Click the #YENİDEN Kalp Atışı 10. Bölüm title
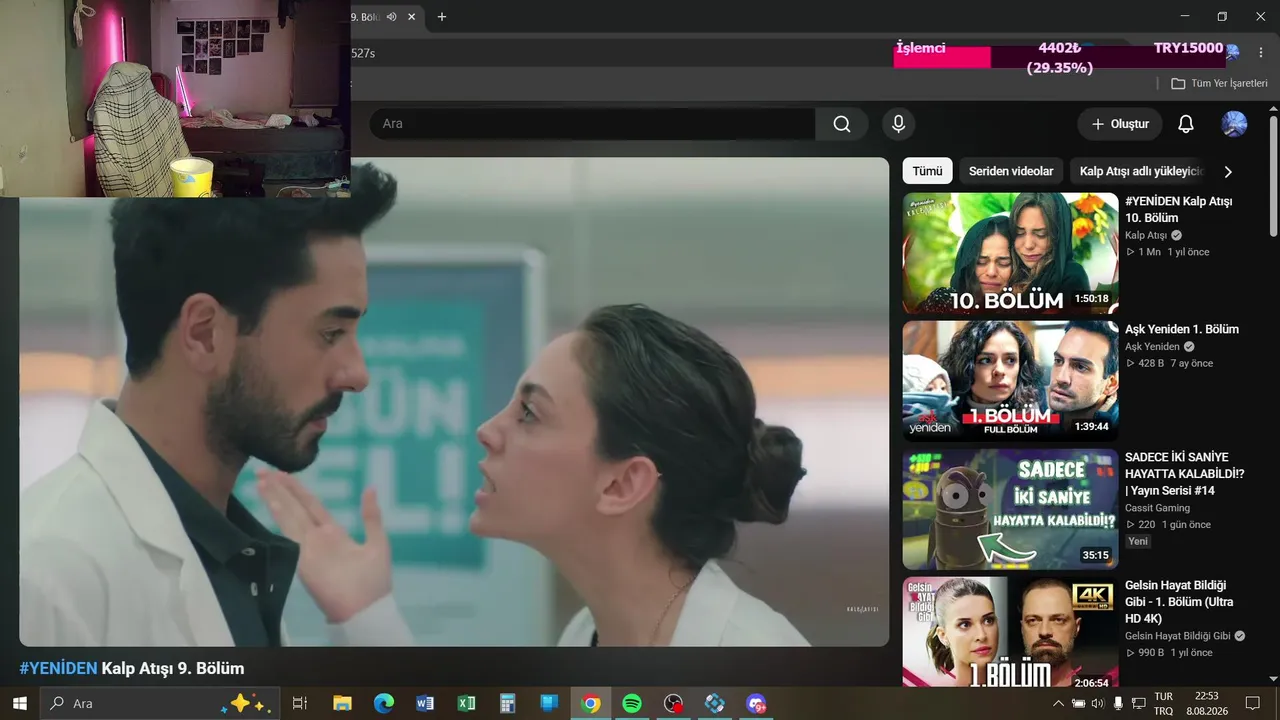Image resolution: width=1280 pixels, height=720 pixels. 1179,209
